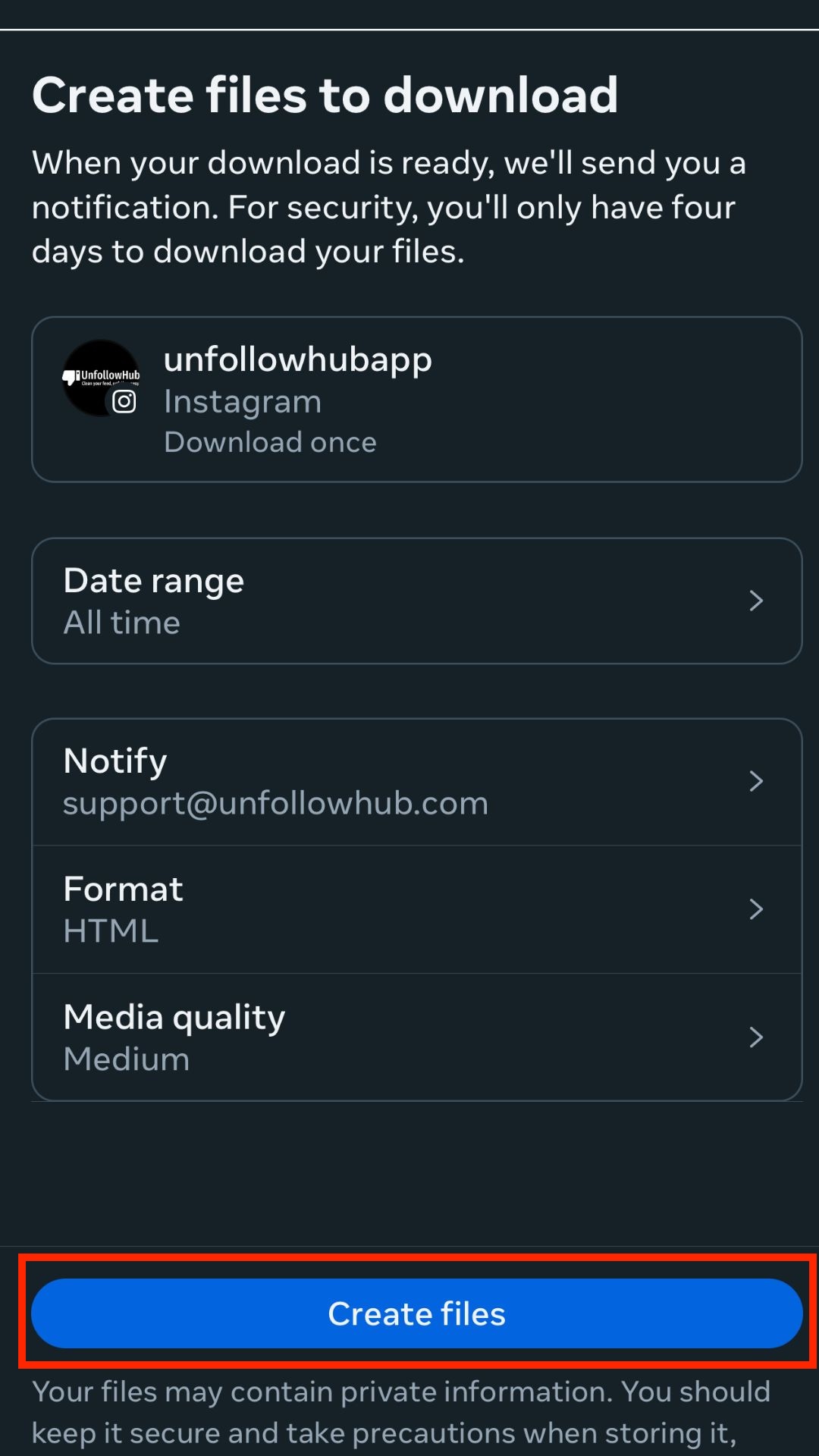This screenshot has width=819, height=1456.
Task: Tap the Date range label
Action: pos(153,581)
